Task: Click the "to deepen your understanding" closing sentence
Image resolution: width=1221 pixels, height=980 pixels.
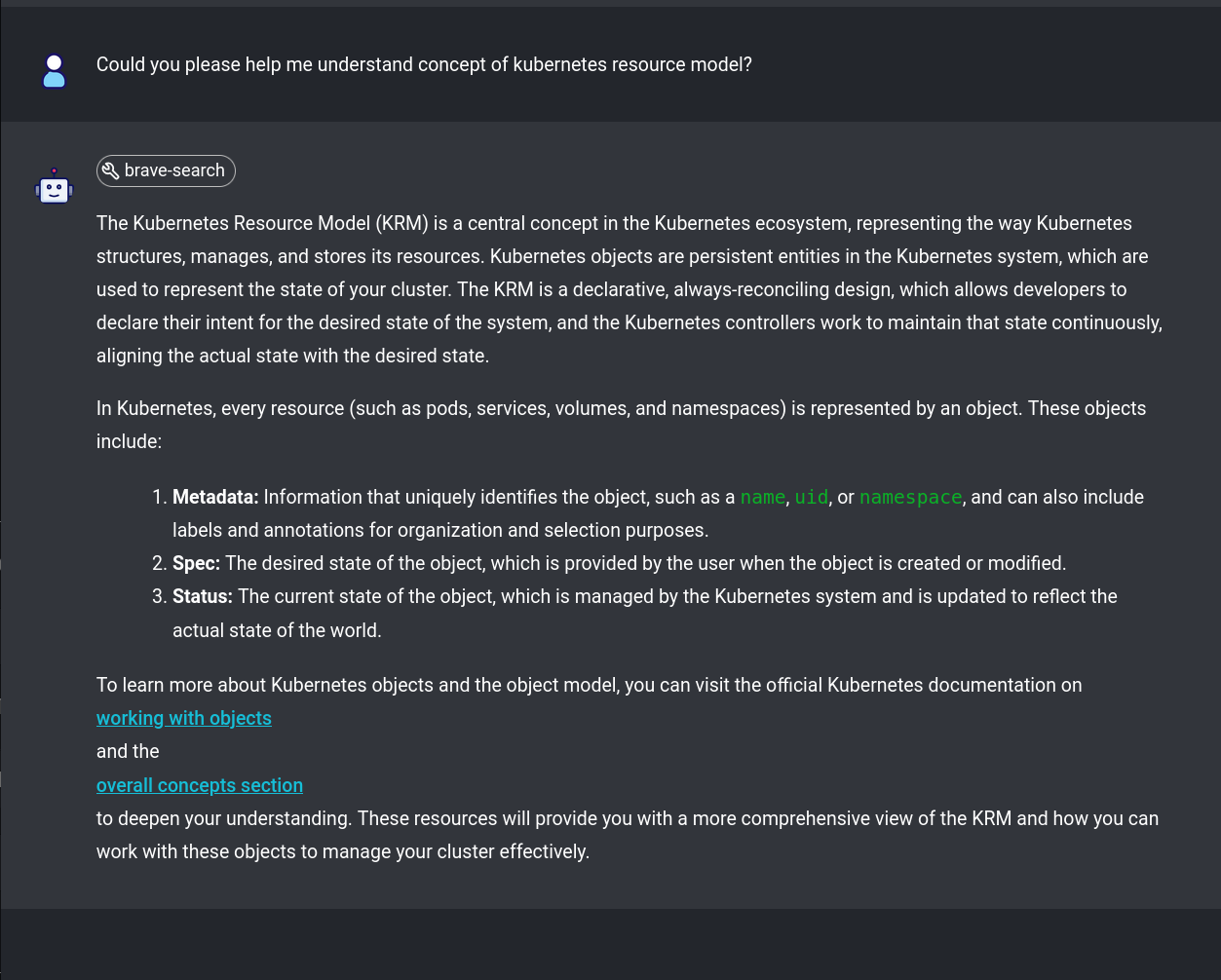Action: (x=628, y=818)
